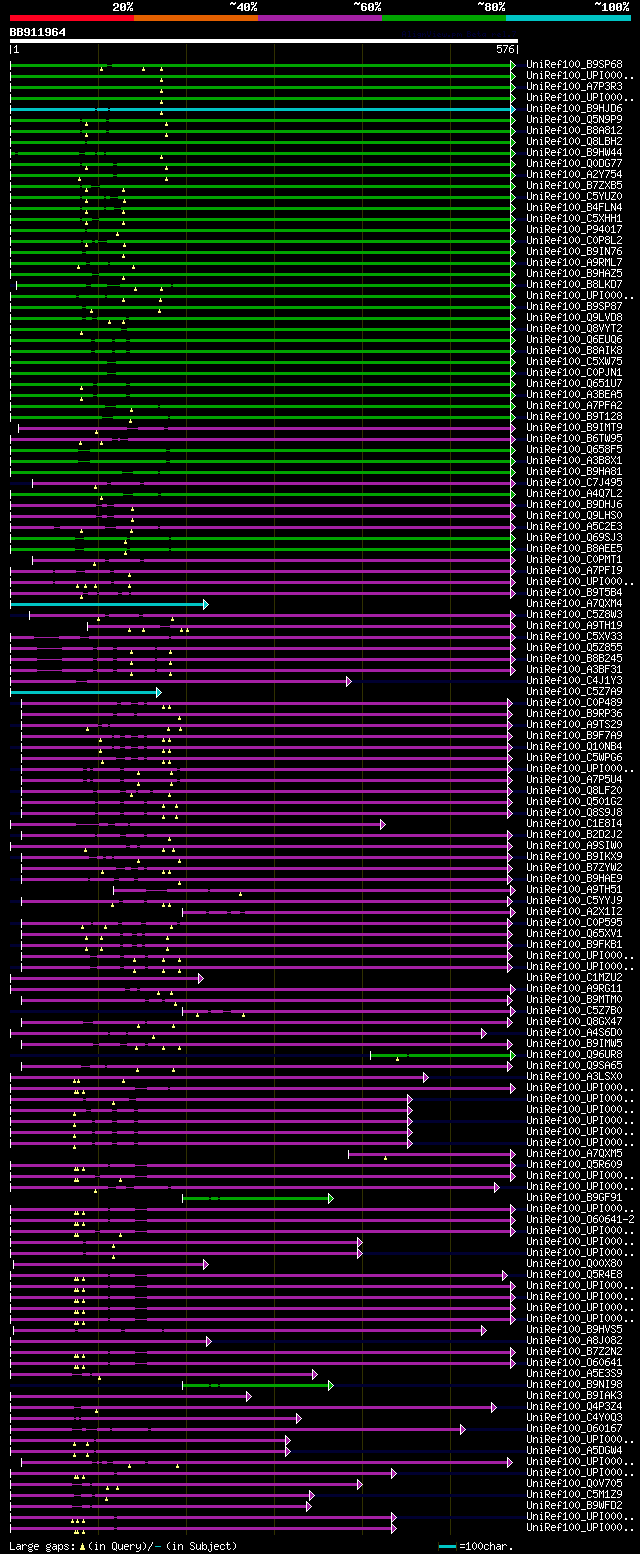This screenshot has height=1554, width=640.
Task: Open the UniRef100_O60641-2 hit
Action: (580, 1219)
